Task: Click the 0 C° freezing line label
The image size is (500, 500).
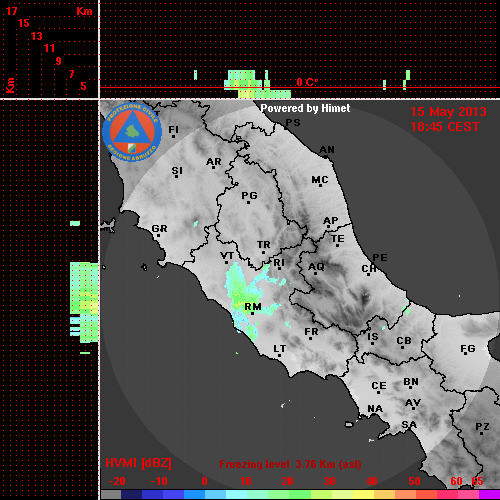Action: 307,82
